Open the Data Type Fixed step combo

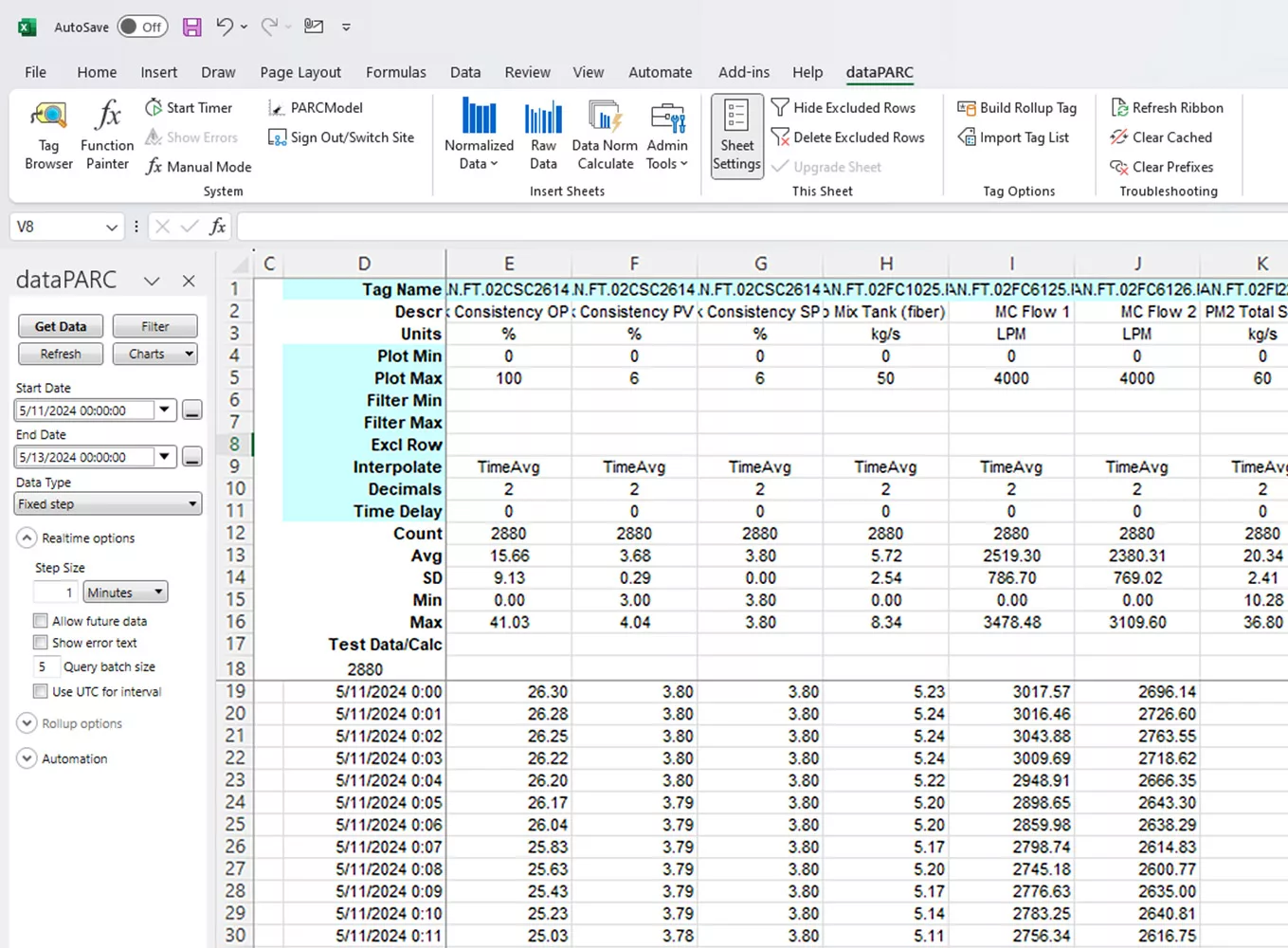pyautogui.click(x=108, y=504)
